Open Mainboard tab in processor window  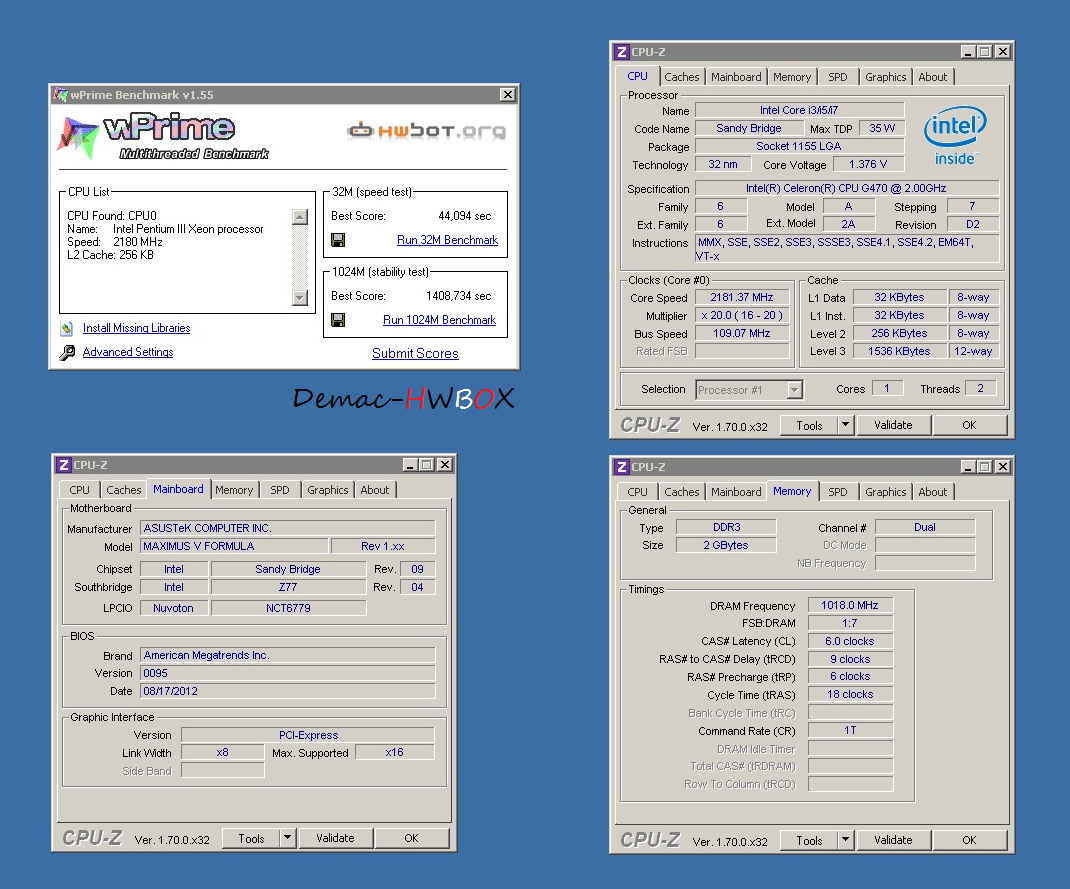pyautogui.click(x=736, y=77)
